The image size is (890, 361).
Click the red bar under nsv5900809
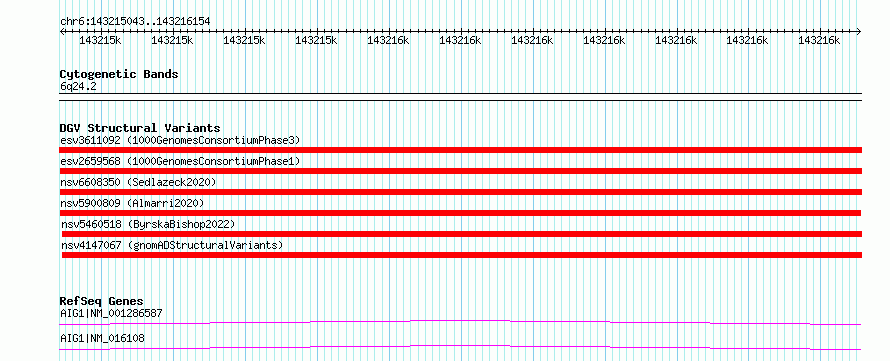(460, 213)
